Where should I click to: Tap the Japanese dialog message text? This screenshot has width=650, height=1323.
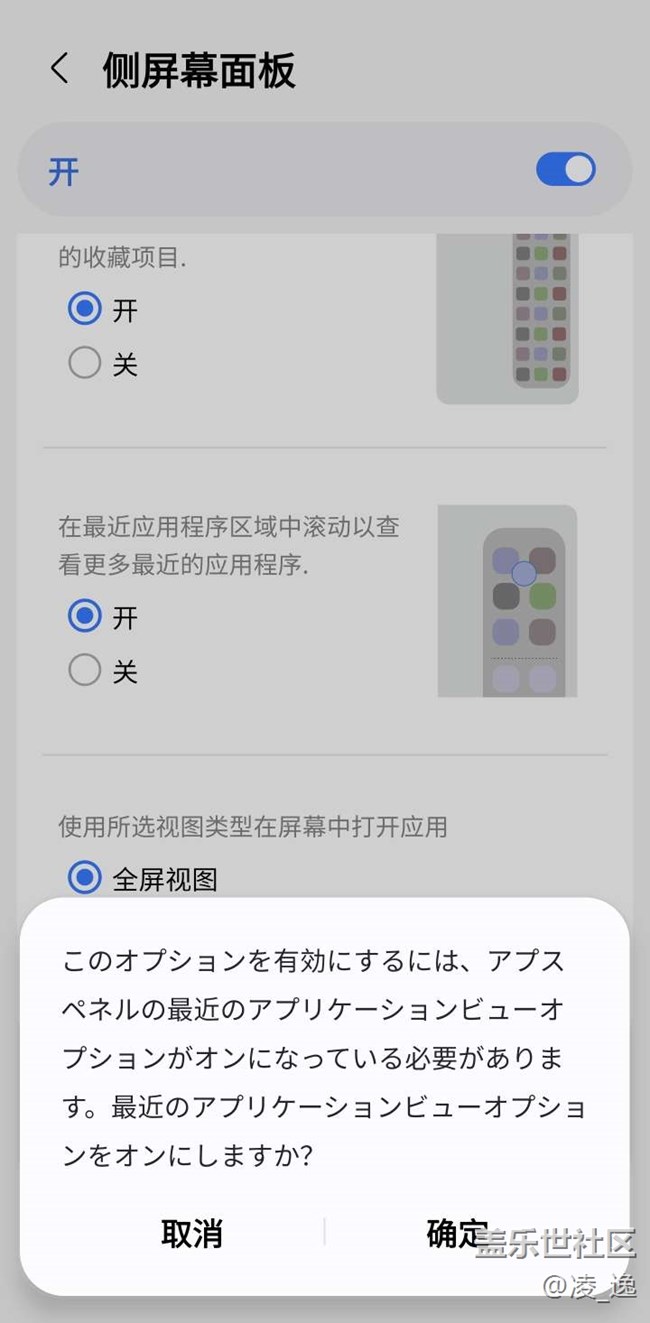click(324, 1058)
